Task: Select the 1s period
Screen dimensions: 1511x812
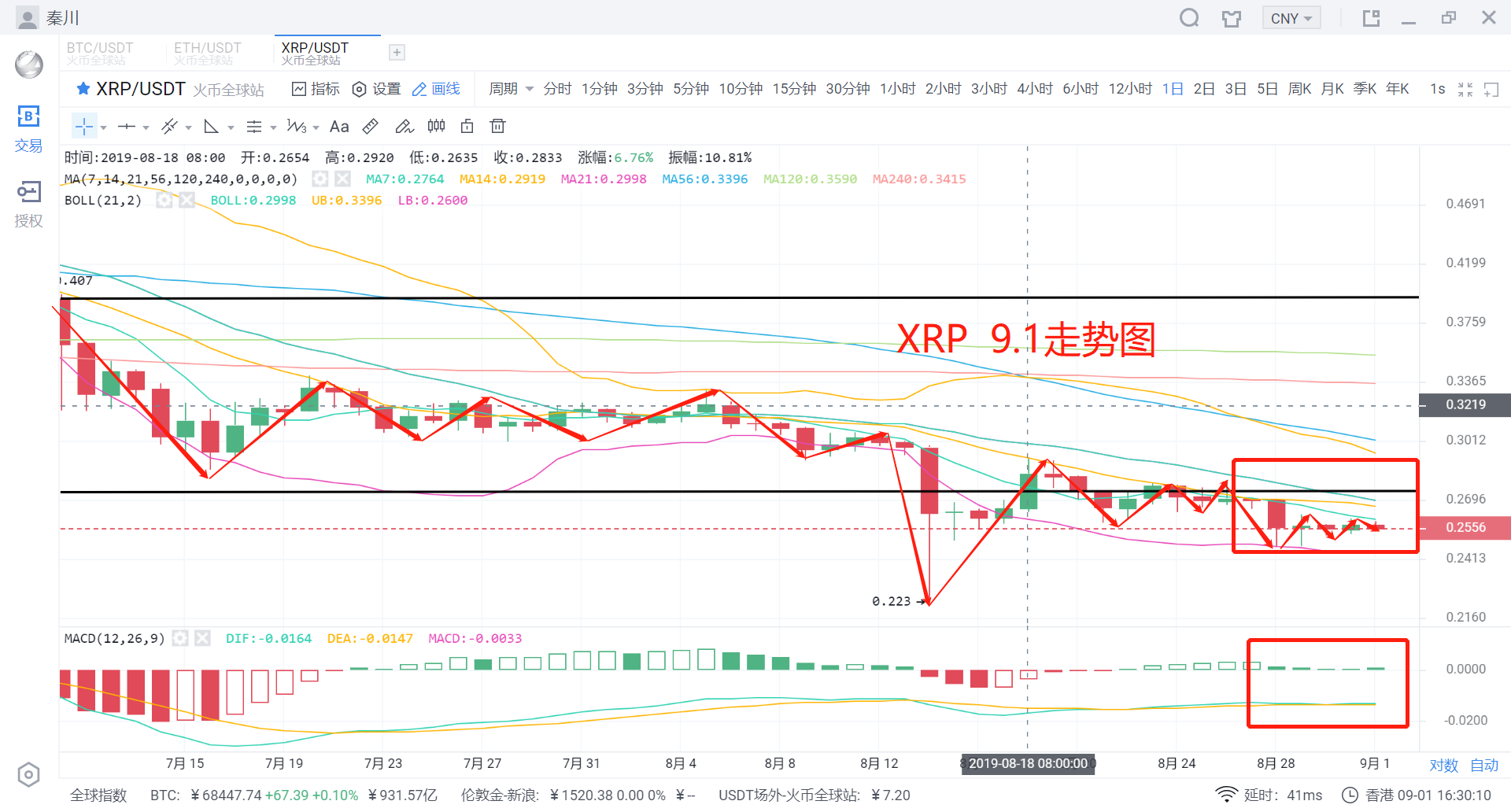Action: (1438, 89)
